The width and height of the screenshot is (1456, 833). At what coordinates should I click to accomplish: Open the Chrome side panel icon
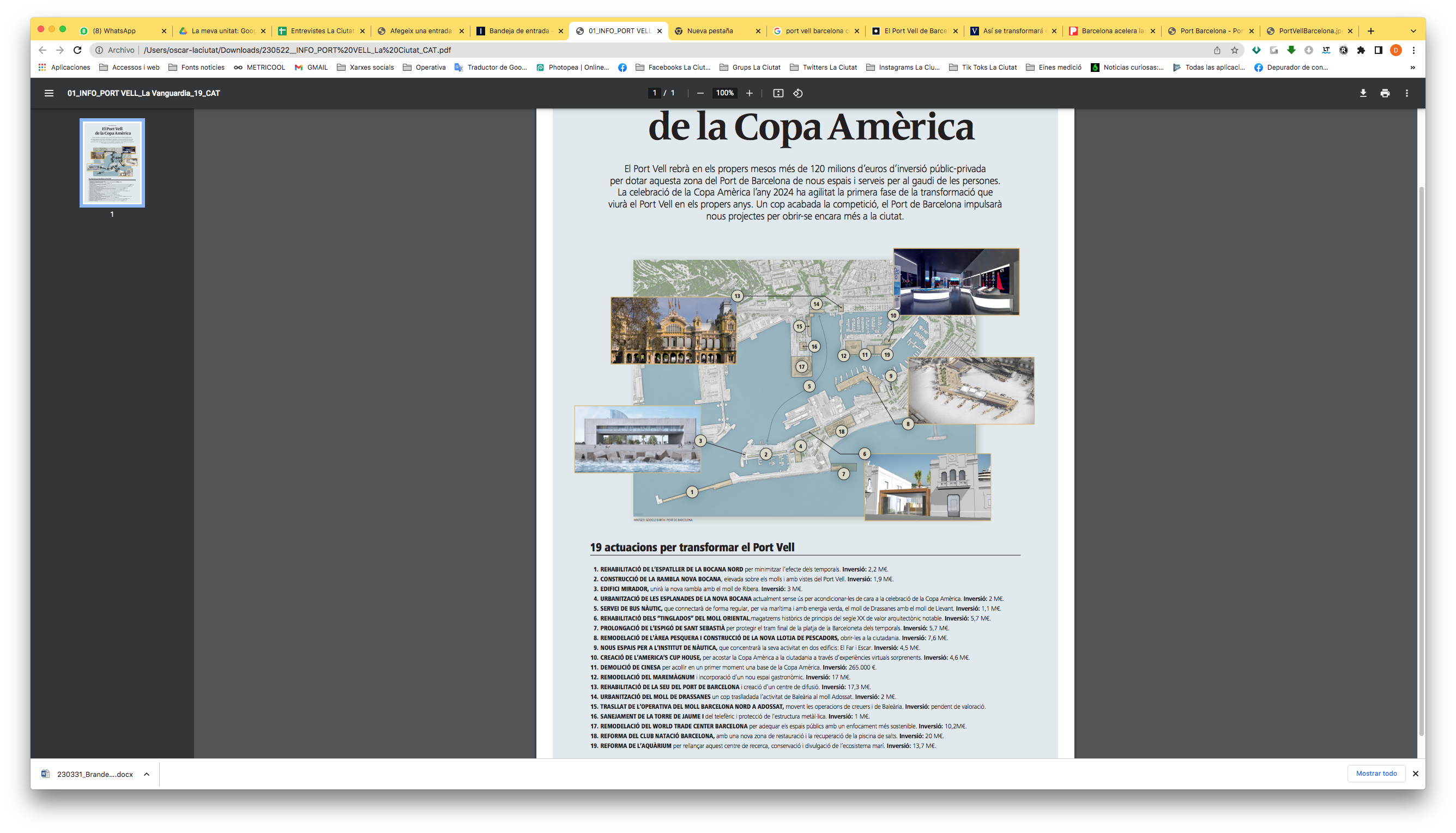(x=1378, y=50)
